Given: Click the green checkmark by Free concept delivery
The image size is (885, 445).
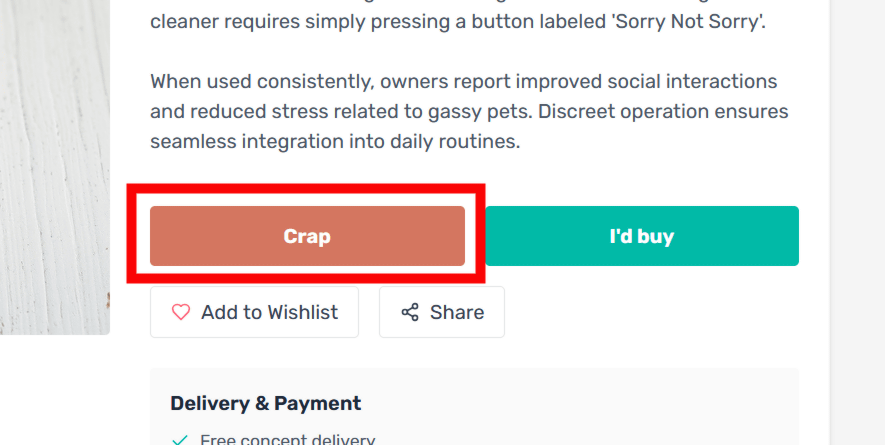Looking at the screenshot, I should point(180,440).
